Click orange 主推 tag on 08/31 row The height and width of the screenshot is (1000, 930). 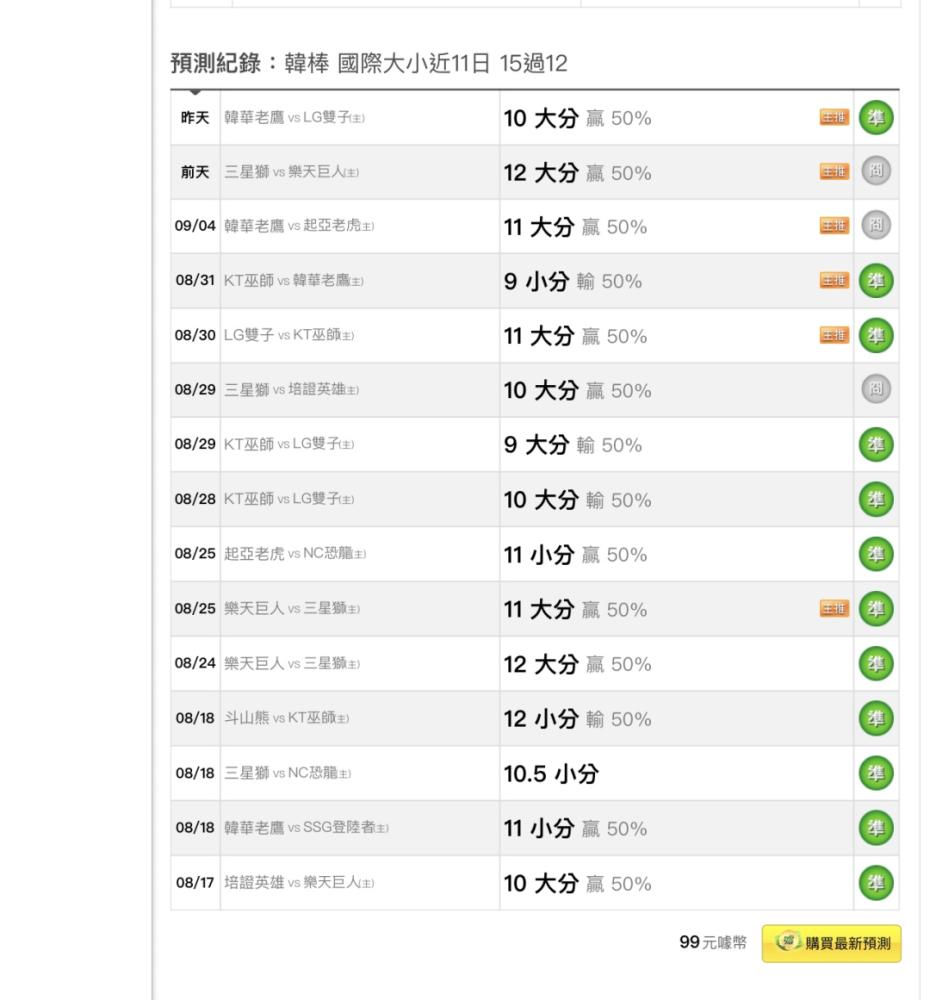pyautogui.click(x=834, y=280)
